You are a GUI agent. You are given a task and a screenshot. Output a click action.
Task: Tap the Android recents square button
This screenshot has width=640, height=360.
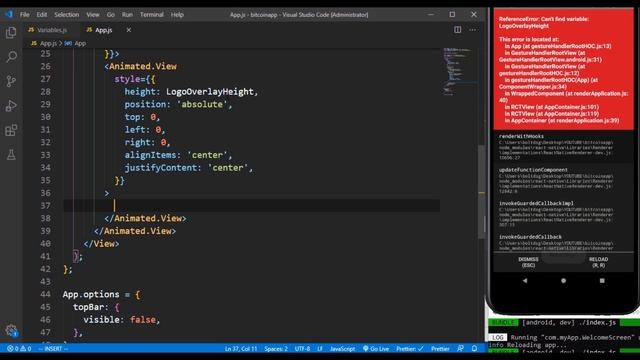tap(602, 280)
